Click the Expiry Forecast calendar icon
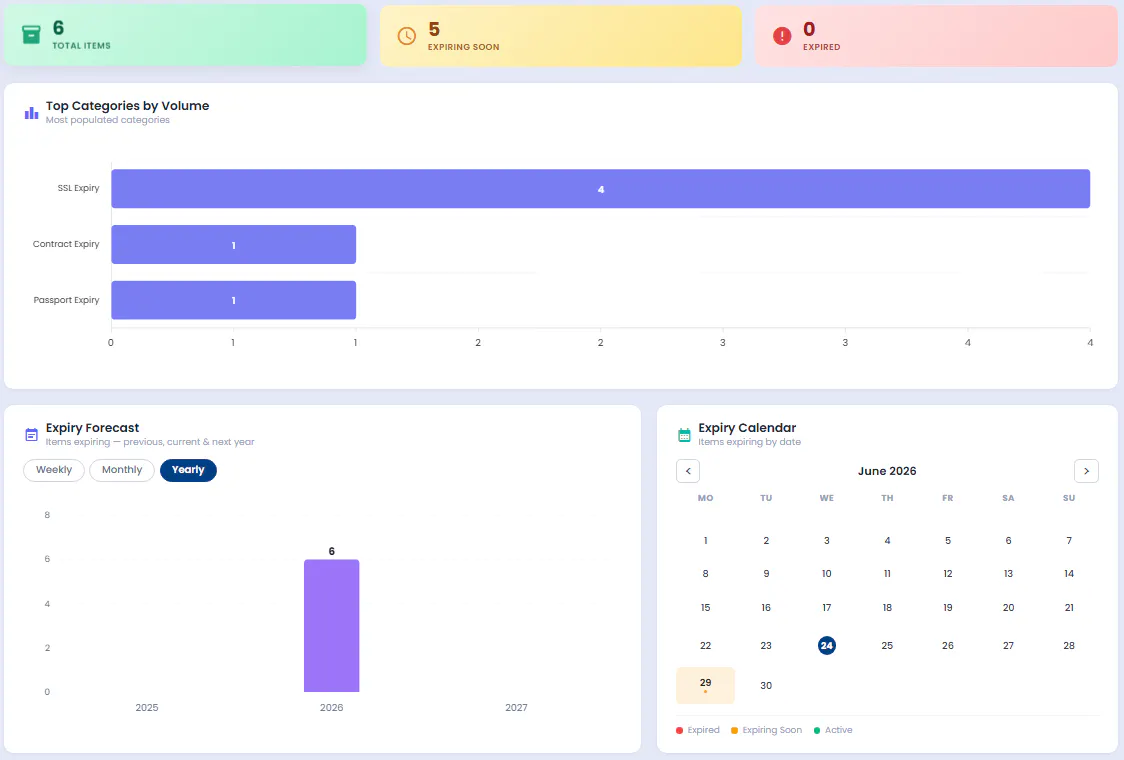Screen dimensions: 1124x760 click(x=32, y=434)
